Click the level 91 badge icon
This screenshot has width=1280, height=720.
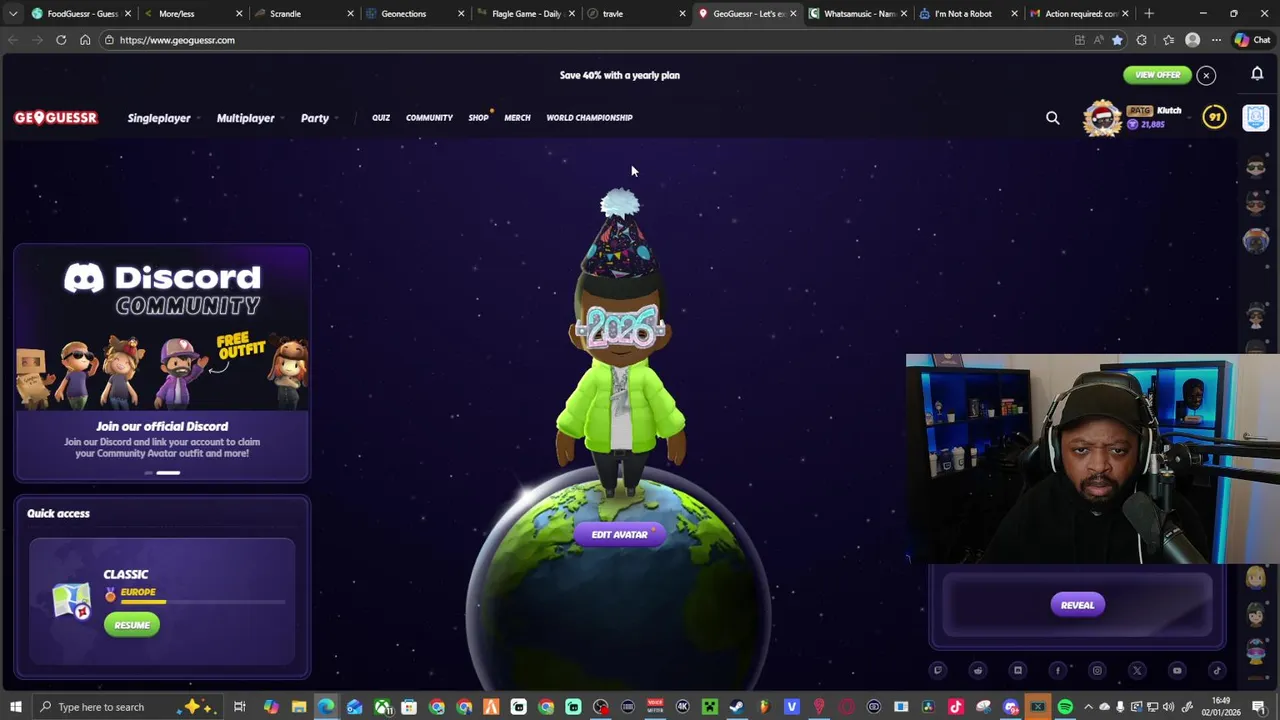click(1214, 118)
